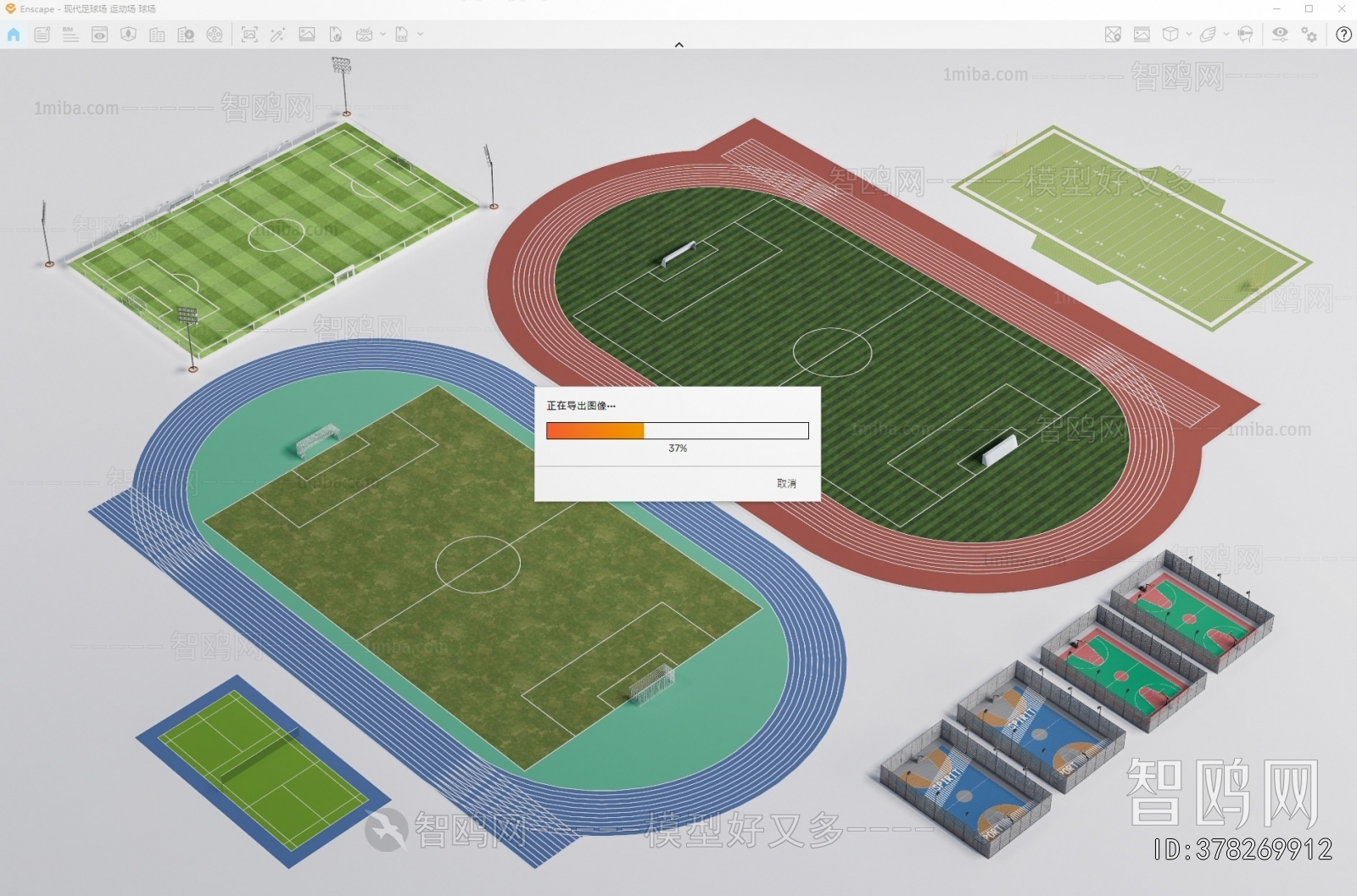Open the General Settings gears icon
This screenshot has width=1357, height=896.
click(1308, 34)
